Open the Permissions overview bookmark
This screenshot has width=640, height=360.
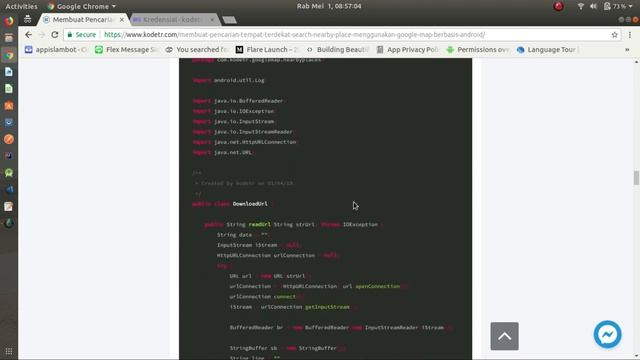click(x=478, y=49)
